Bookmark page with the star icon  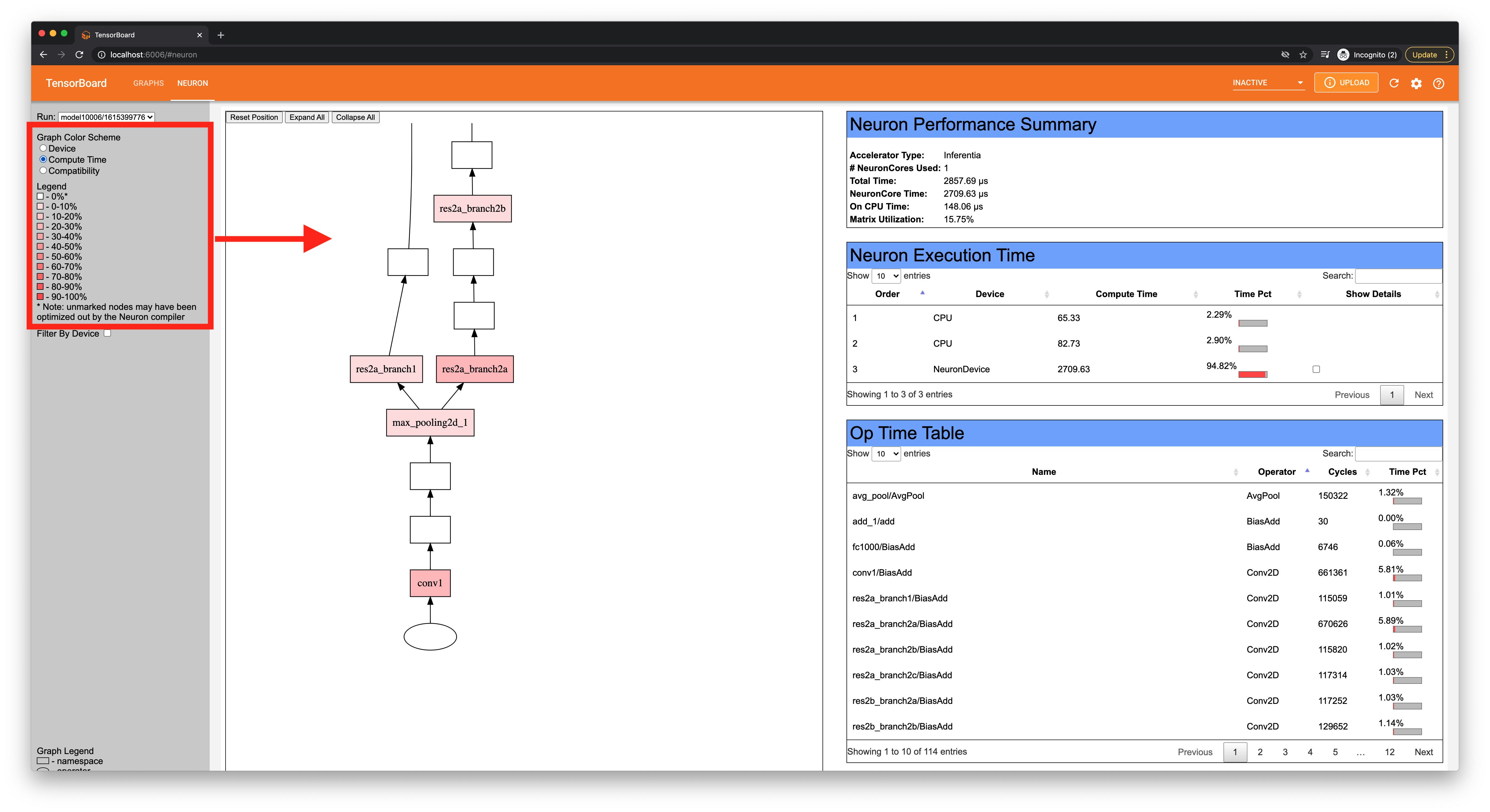[x=1303, y=55]
